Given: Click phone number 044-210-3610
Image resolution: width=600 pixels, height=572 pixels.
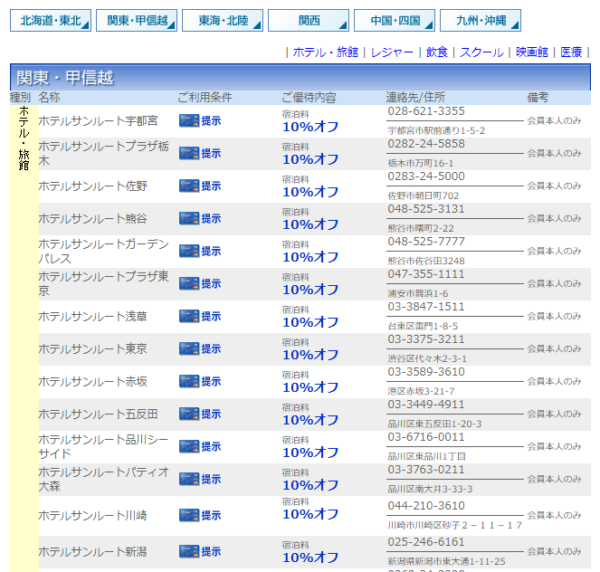Looking at the screenshot, I should (426, 506).
